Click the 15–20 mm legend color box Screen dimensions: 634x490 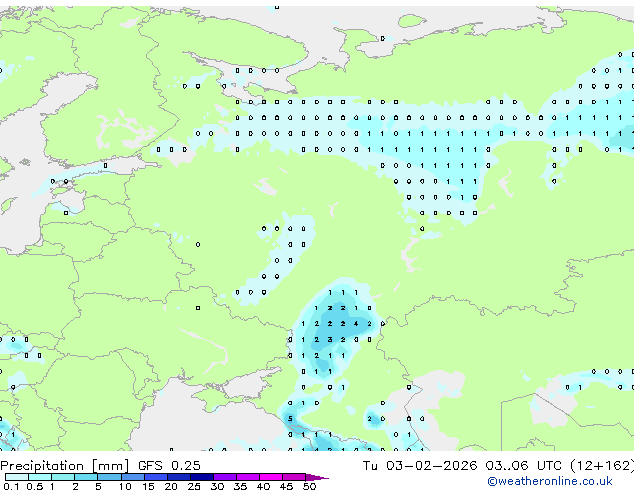tap(155, 477)
